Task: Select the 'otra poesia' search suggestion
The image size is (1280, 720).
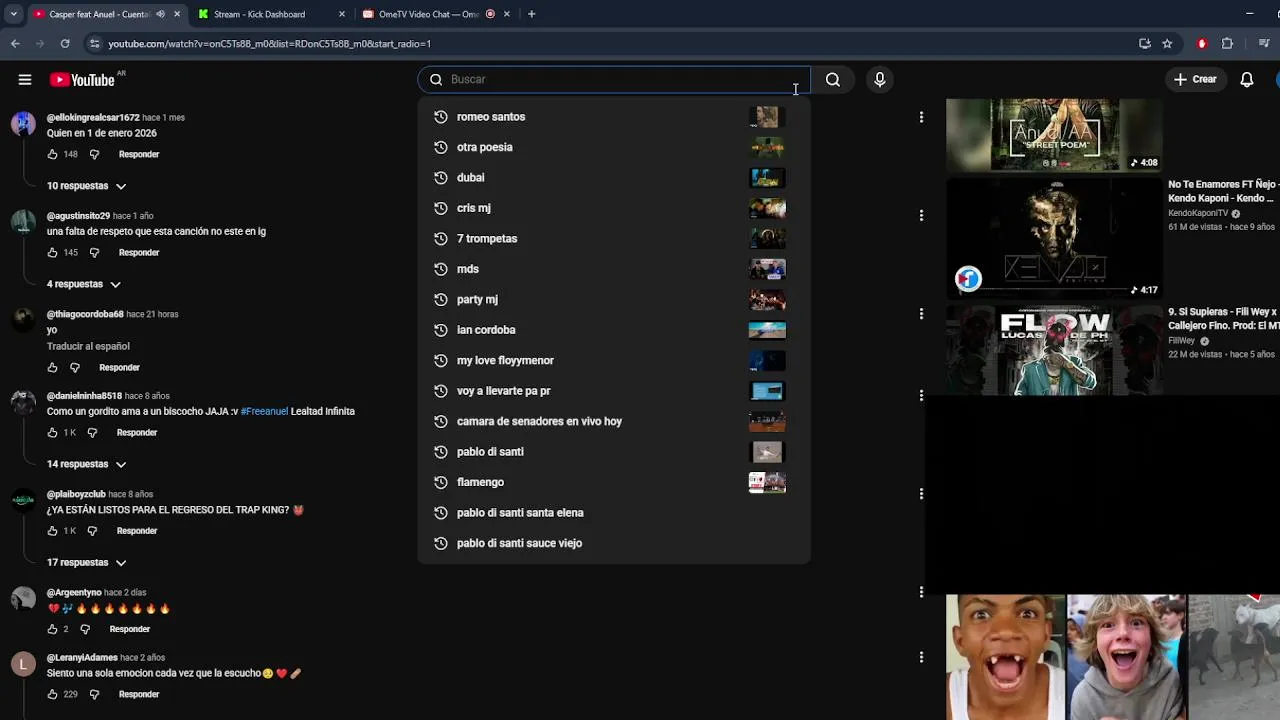Action: (614, 147)
